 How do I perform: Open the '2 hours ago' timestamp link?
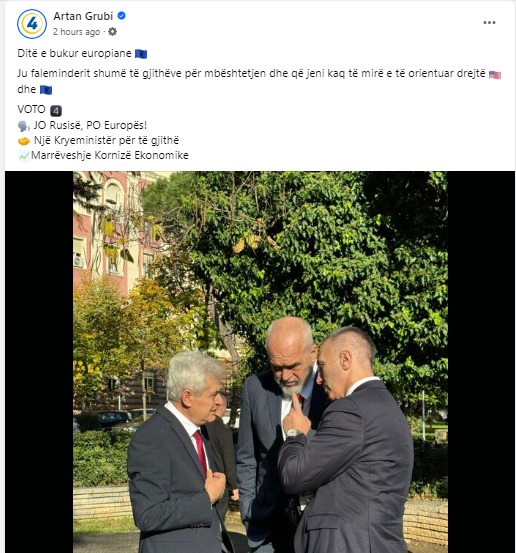coord(77,32)
